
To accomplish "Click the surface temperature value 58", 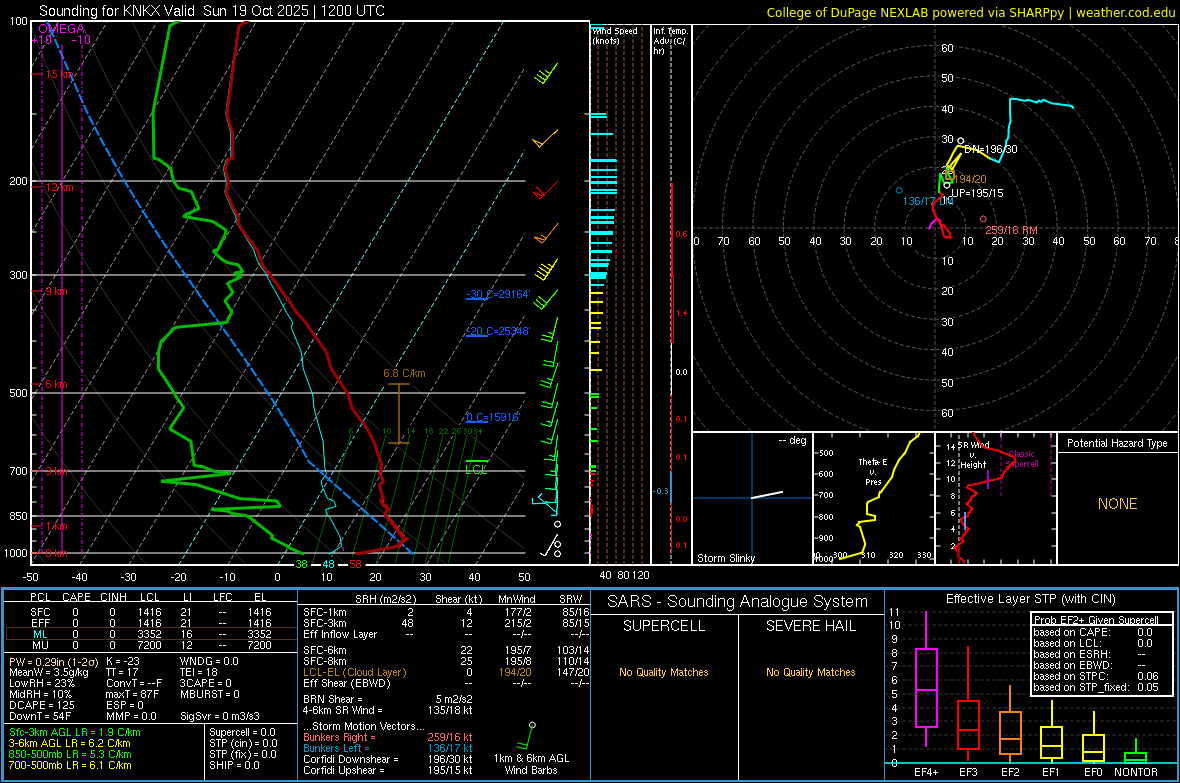I will [355, 564].
